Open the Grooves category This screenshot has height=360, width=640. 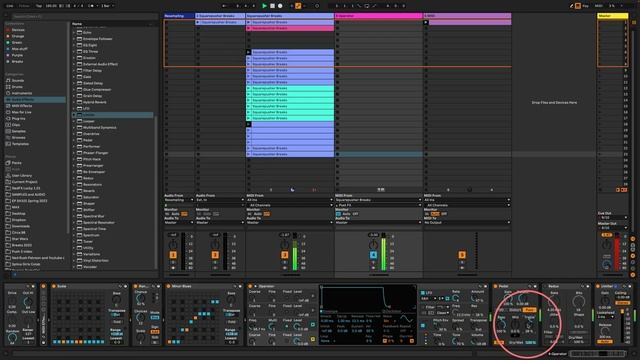tap(18, 138)
